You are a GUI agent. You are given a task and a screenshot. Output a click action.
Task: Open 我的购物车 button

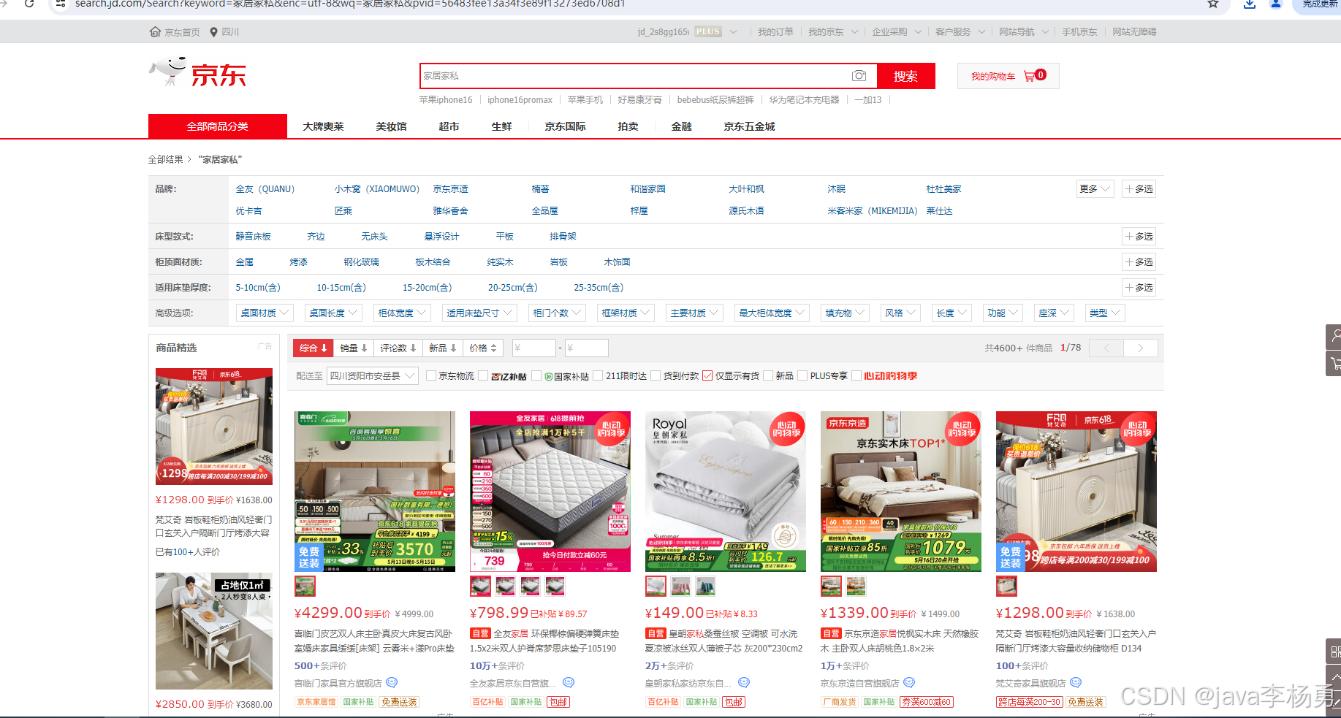pyautogui.click(x=1008, y=76)
